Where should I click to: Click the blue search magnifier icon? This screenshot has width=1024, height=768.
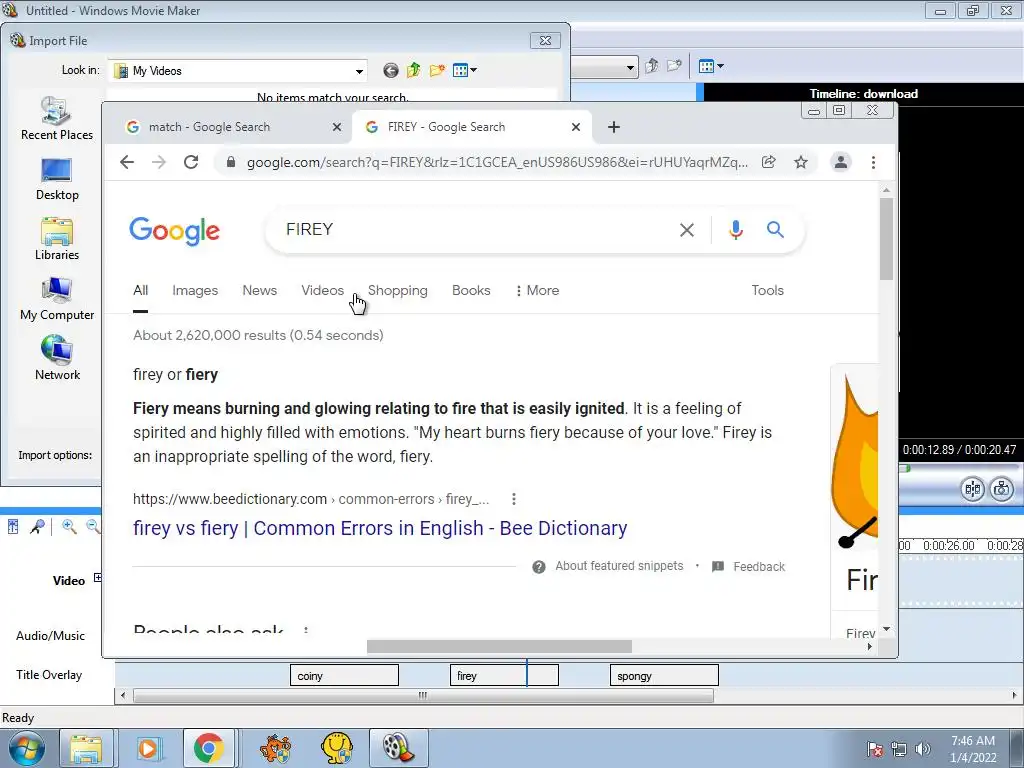pyautogui.click(x=775, y=229)
